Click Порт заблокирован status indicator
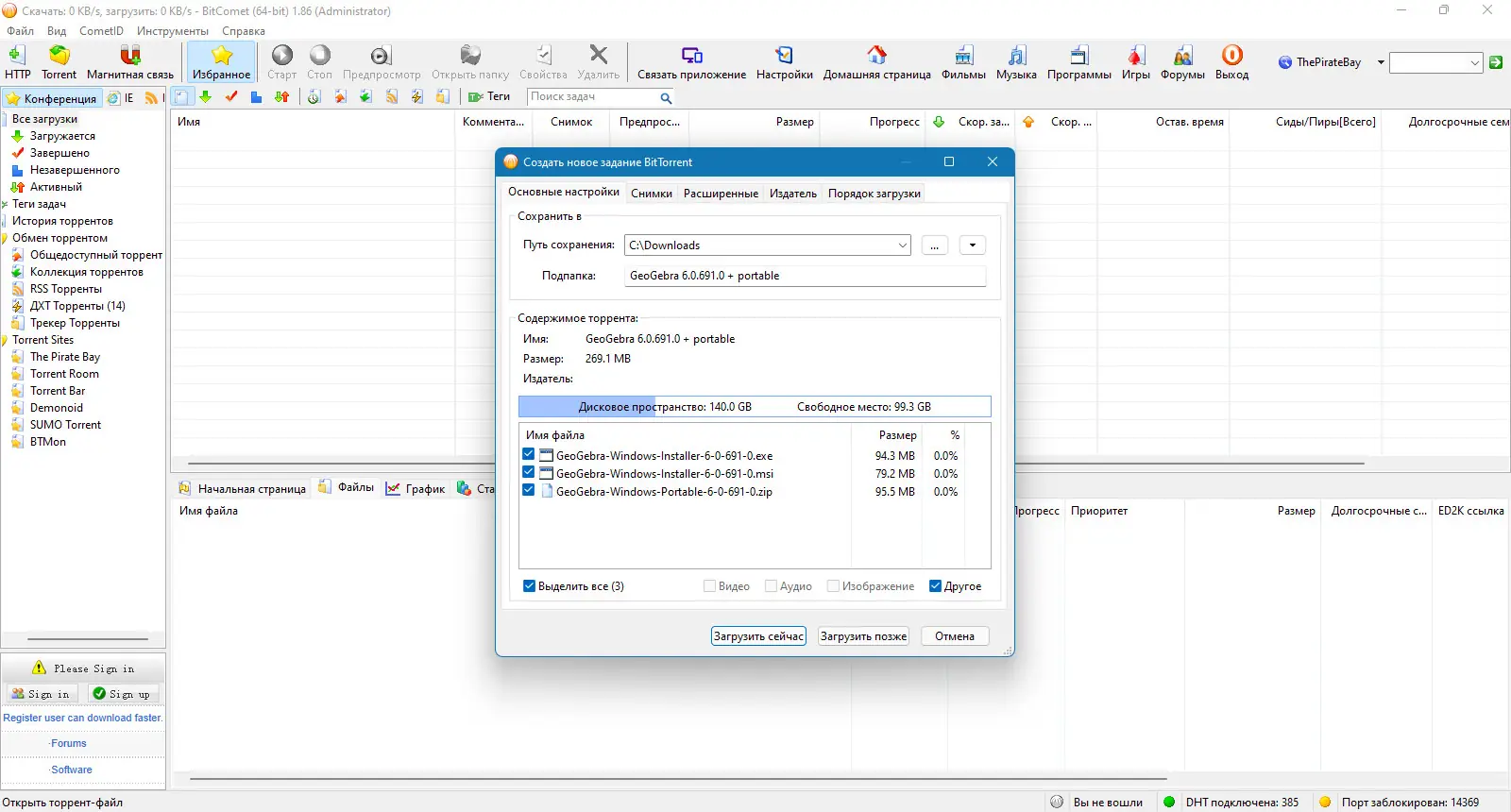This screenshot has height=812, width=1511. tap(1400, 803)
